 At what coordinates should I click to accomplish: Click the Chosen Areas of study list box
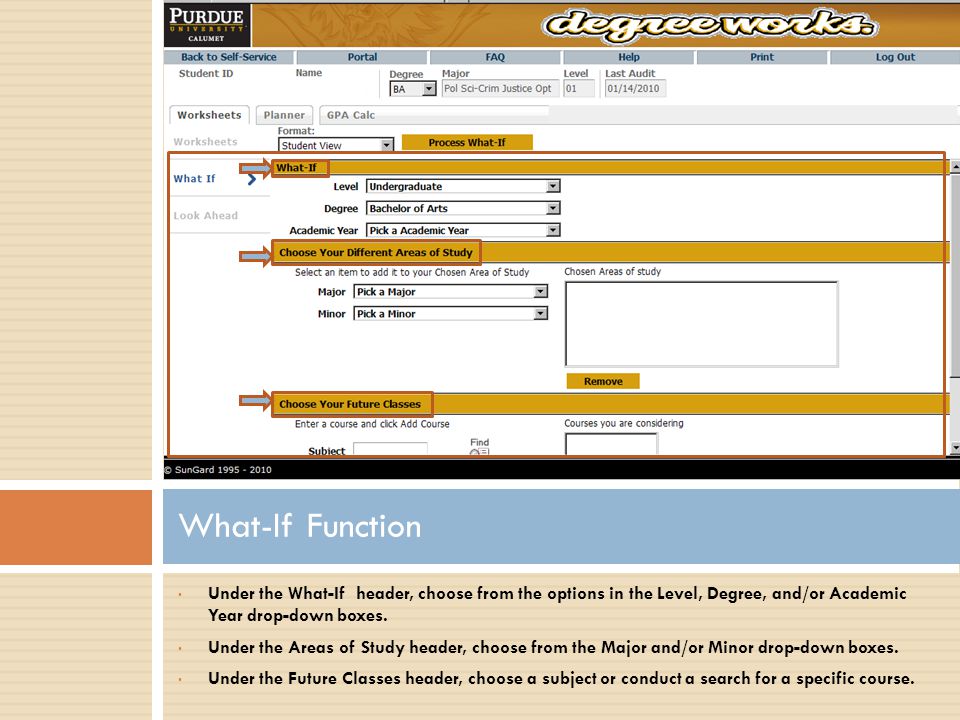click(x=702, y=324)
